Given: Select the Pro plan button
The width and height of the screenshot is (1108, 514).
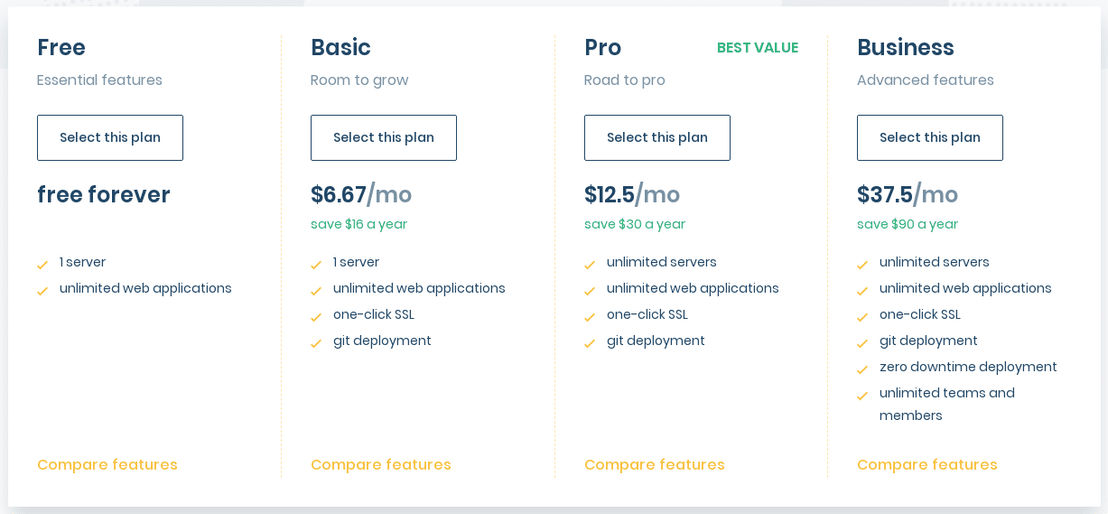Looking at the screenshot, I should [657, 138].
